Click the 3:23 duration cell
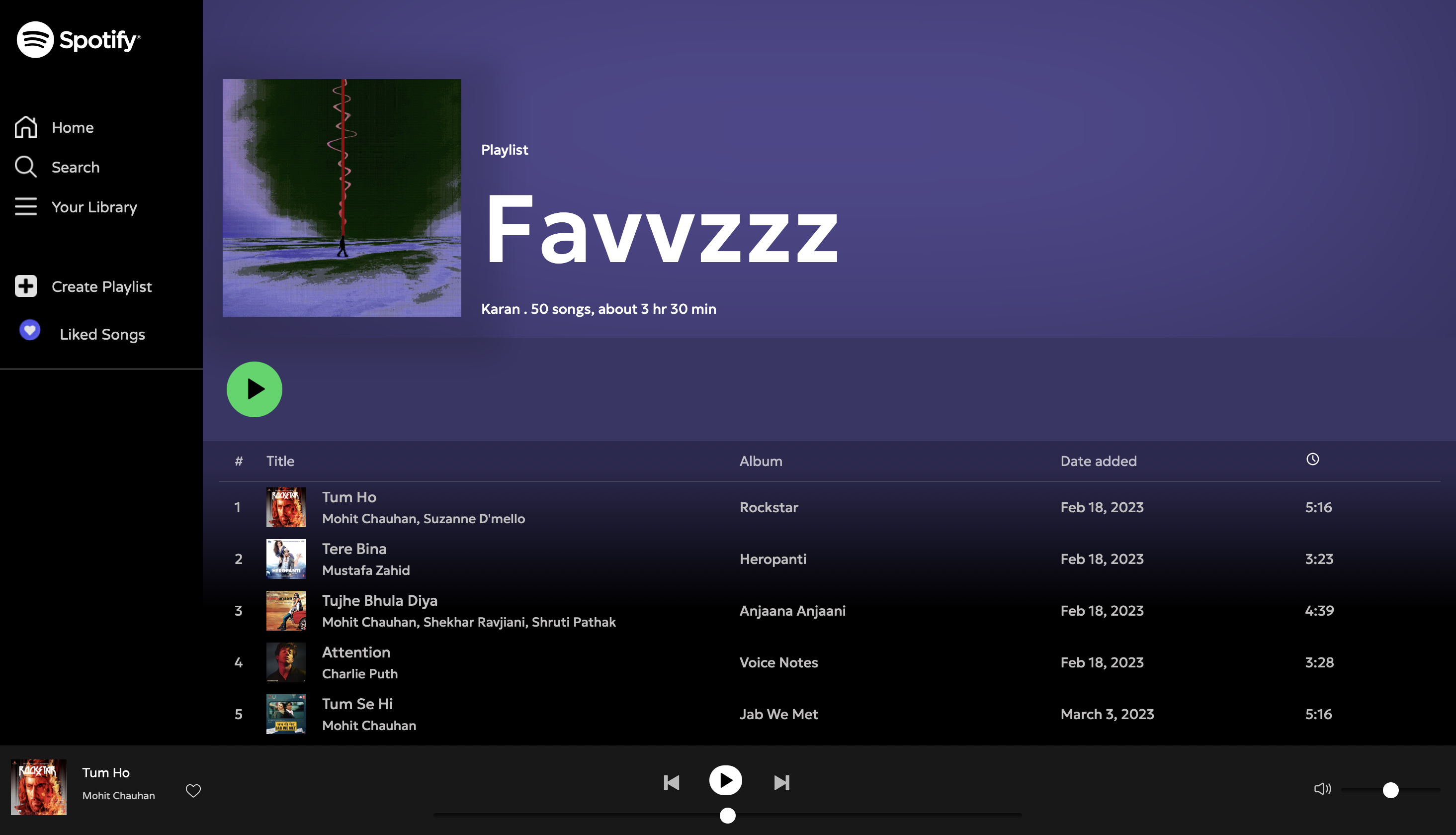Viewport: 1456px width, 835px height. (1319, 559)
